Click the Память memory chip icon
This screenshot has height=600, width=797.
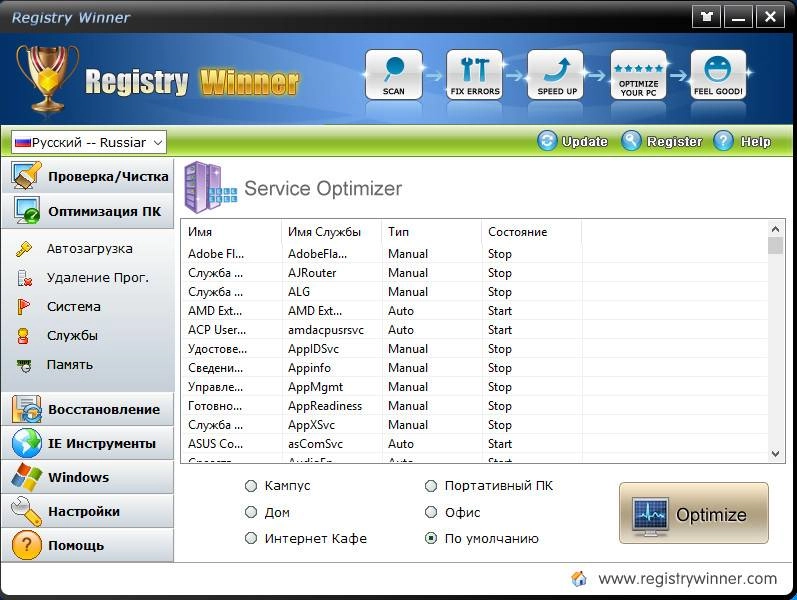point(24,365)
